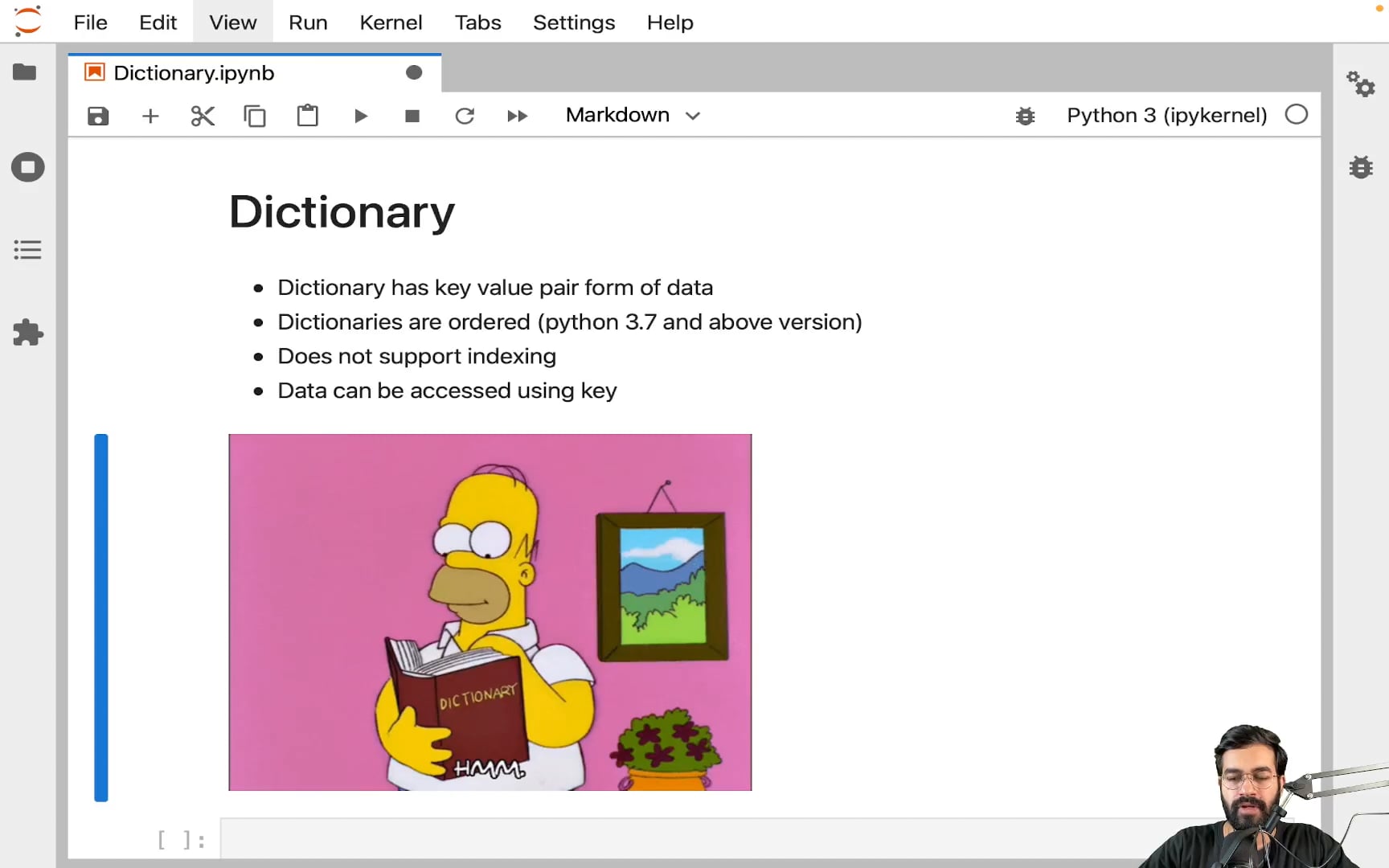Paste cell from clipboard
1389x868 pixels.
pos(308,116)
